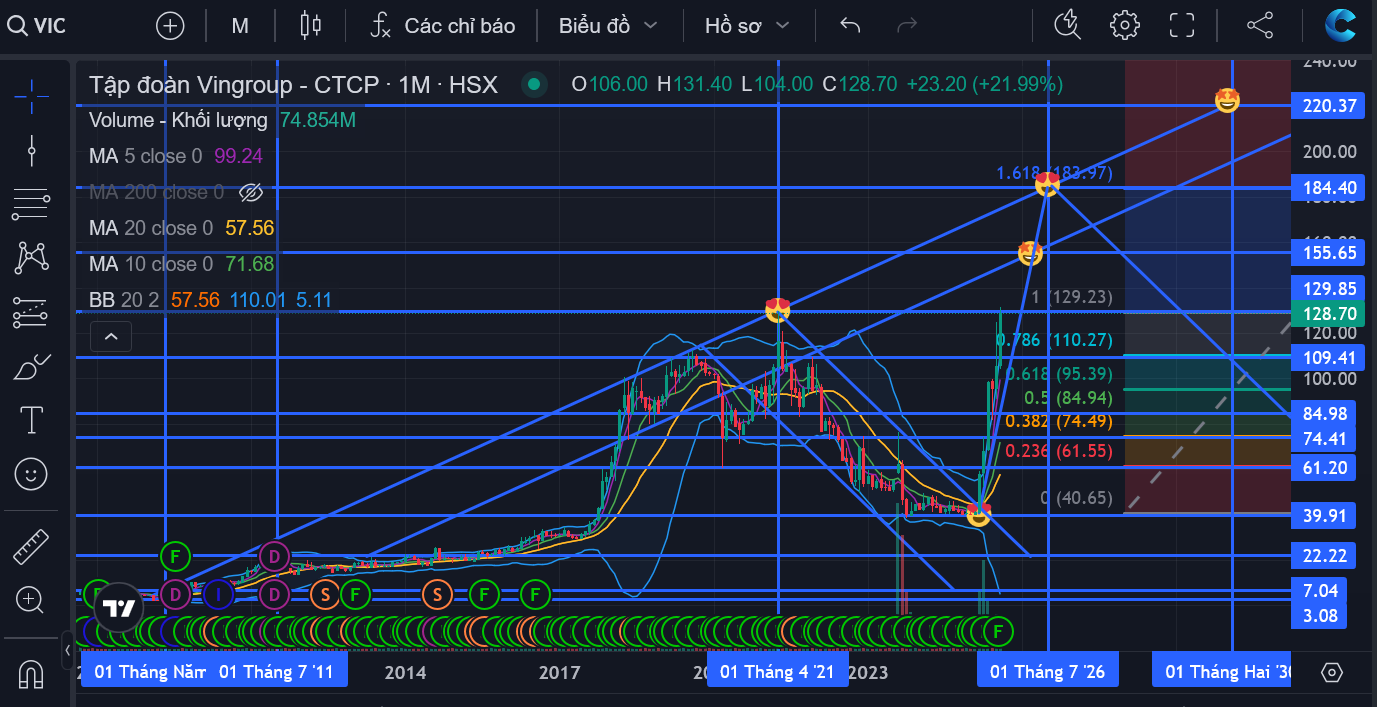Viewport: 1377px width, 707px height.
Task: Click the 220.37 price label
Action: [x=1327, y=105]
